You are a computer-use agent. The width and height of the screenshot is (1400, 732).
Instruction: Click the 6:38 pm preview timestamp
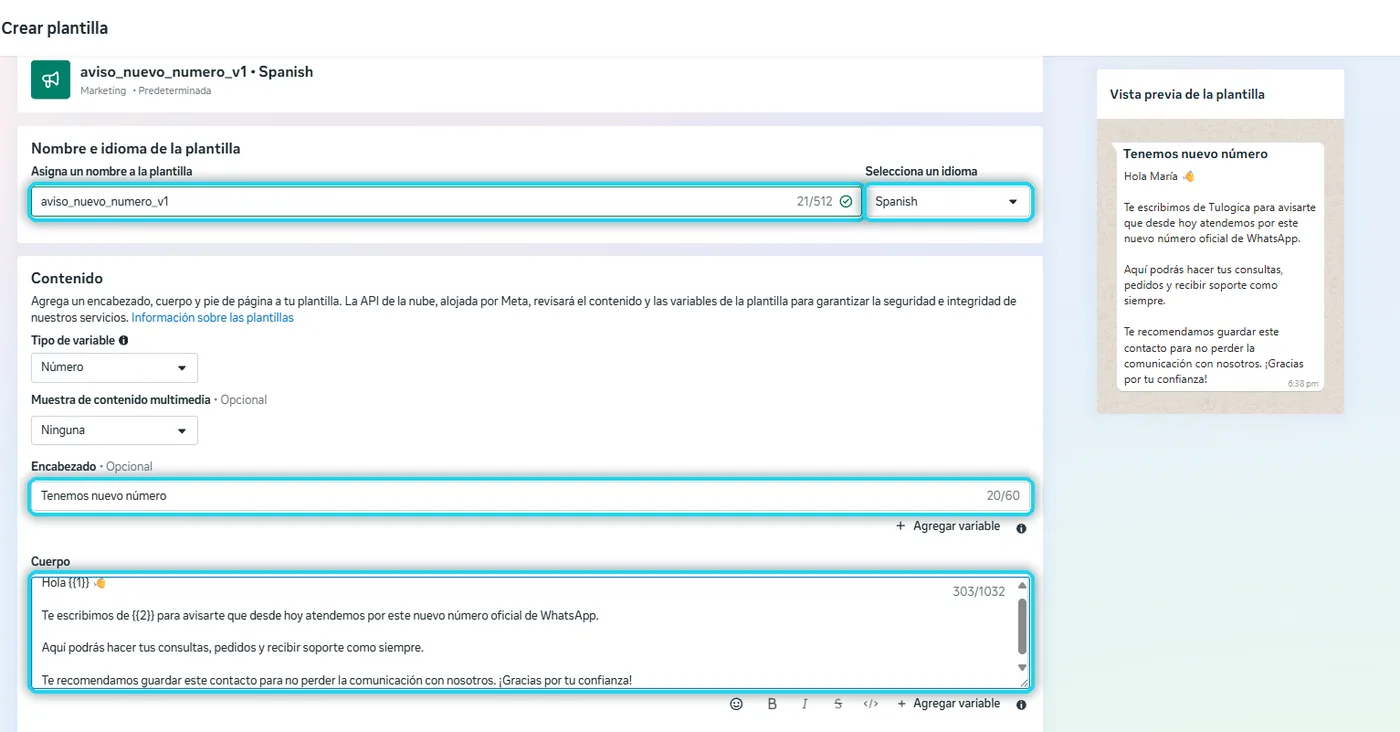pyautogui.click(x=1303, y=384)
